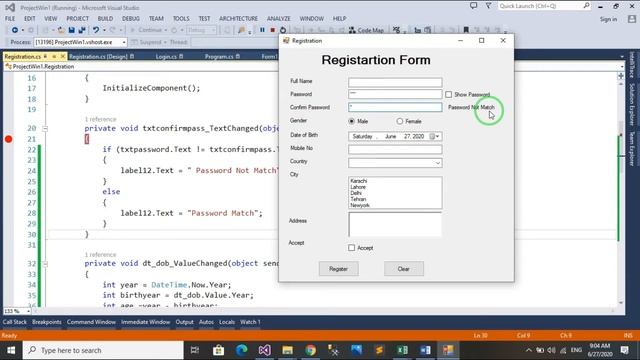Open the editor zoom percentage dropdown
Image resolution: width=640 pixels, height=360 pixels.
click(28, 311)
